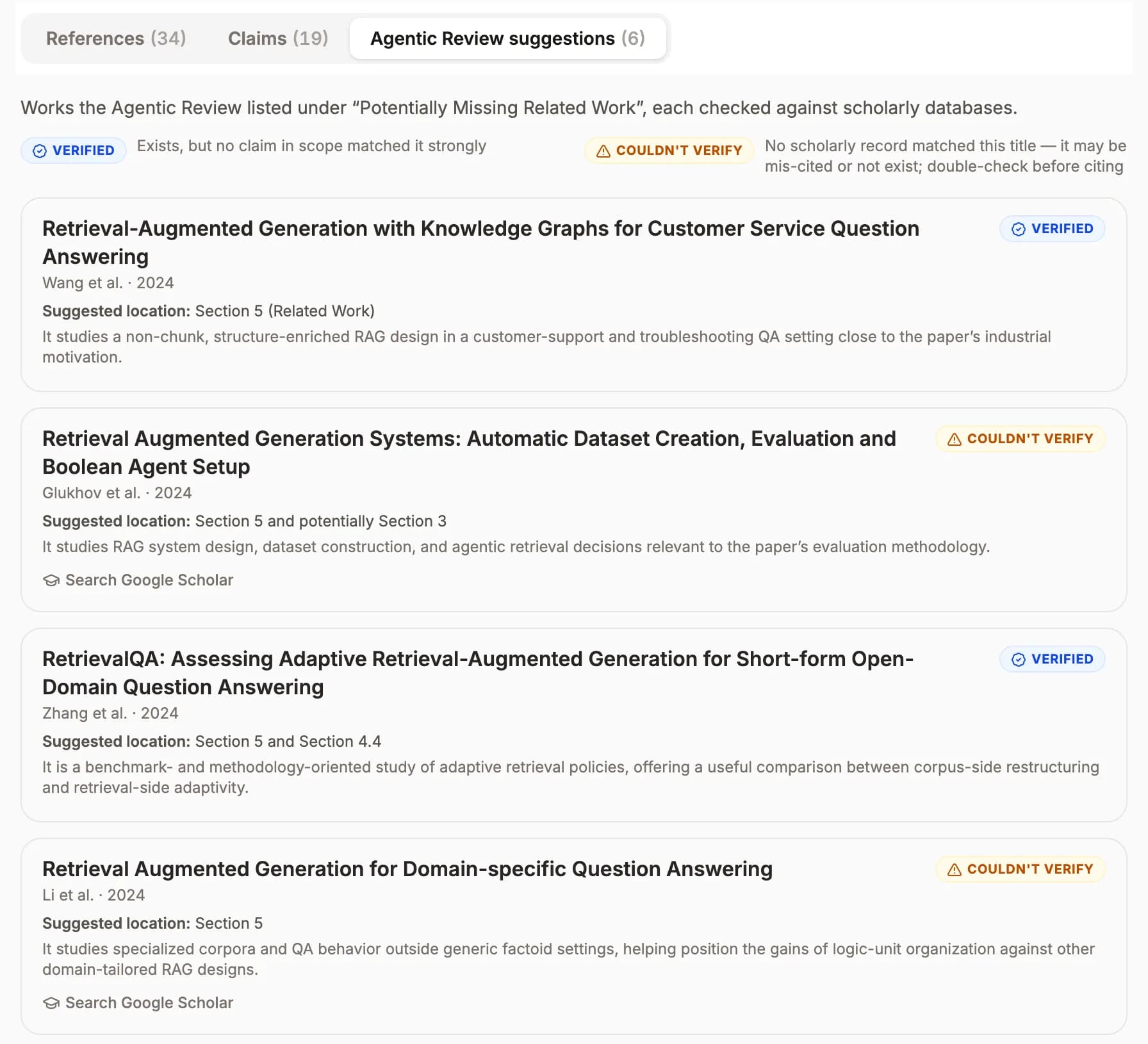Image resolution: width=1148 pixels, height=1044 pixels.
Task: Switch to the References (34) tab
Action: click(116, 38)
